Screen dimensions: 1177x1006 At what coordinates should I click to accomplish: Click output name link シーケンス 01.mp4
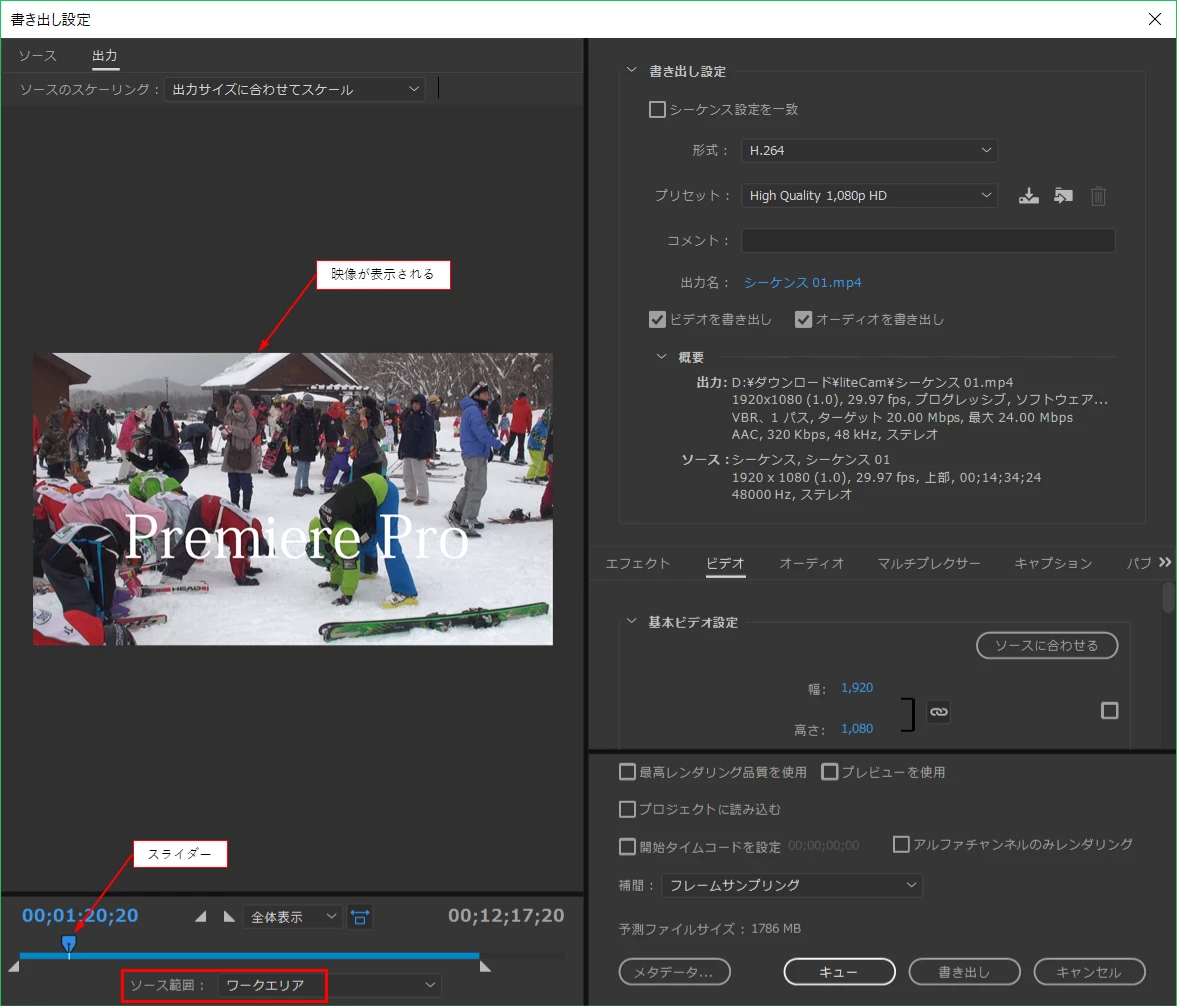tap(802, 282)
